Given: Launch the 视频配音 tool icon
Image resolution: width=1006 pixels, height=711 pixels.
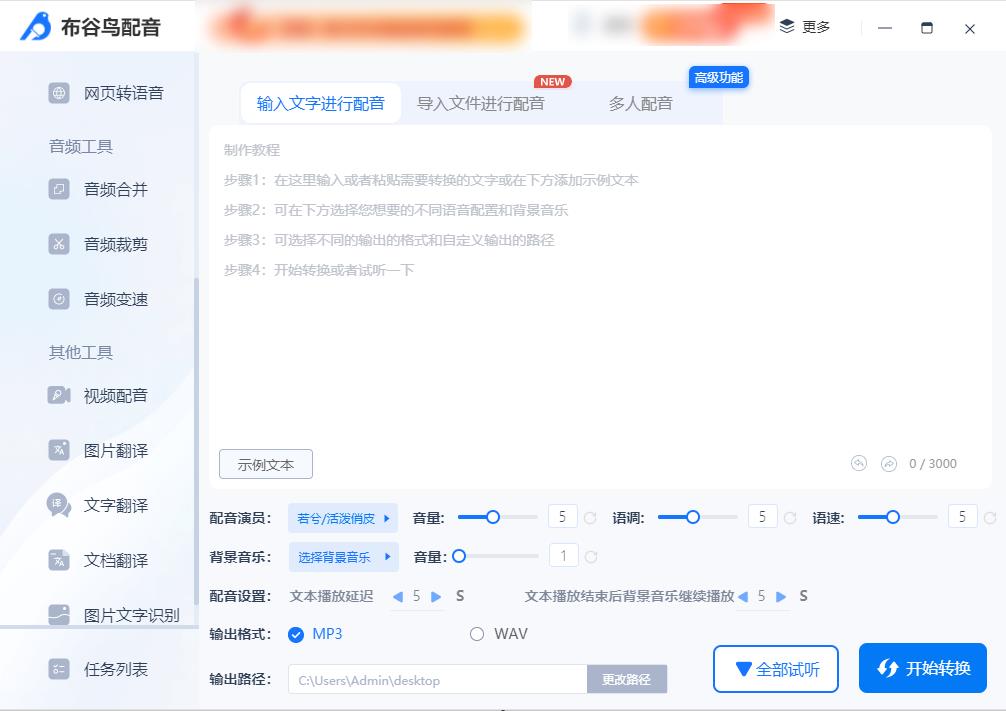Looking at the screenshot, I should click(x=59, y=395).
